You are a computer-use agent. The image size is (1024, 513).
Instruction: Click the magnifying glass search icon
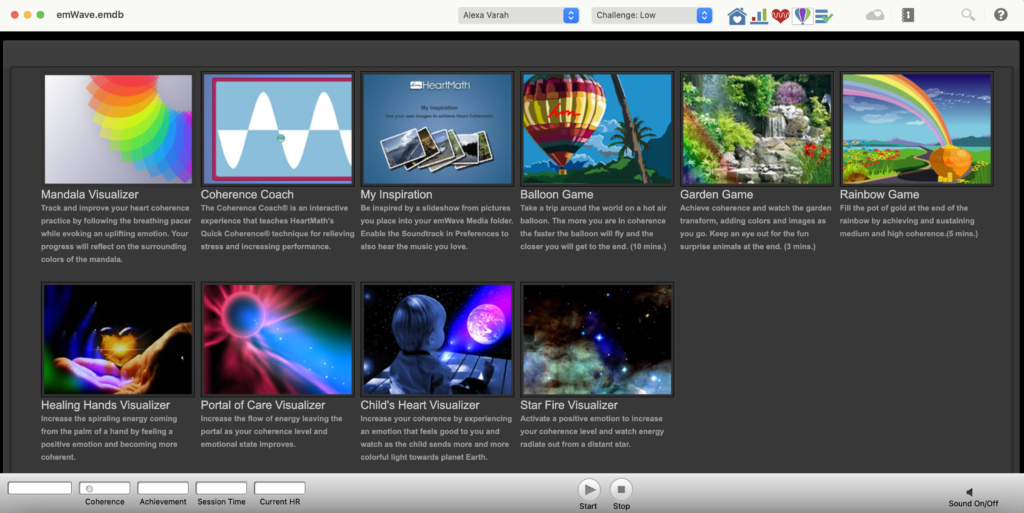click(968, 14)
